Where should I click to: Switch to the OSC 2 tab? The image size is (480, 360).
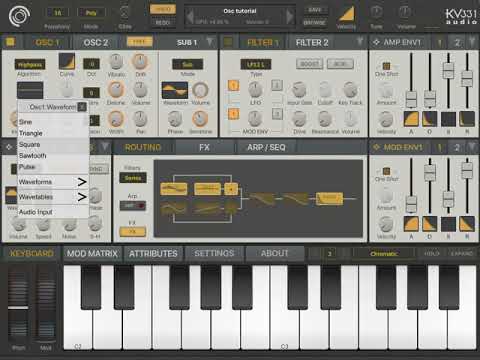tap(96, 42)
